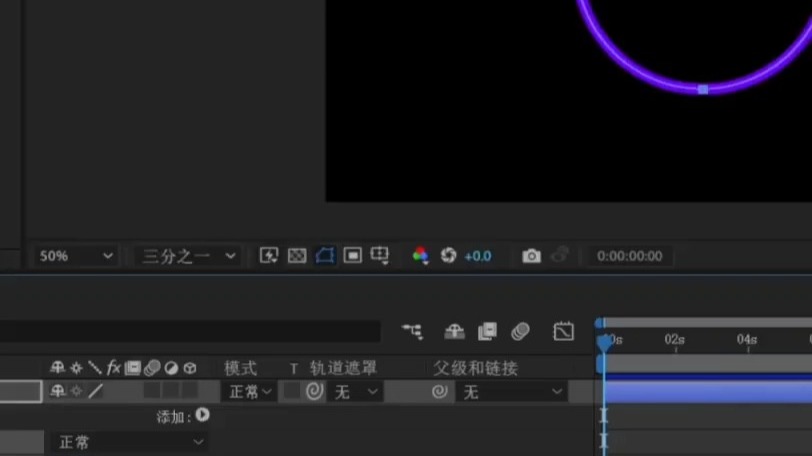This screenshot has height=456, width=812.
Task: Toggle mask and shape path visibility
Action: [325, 255]
